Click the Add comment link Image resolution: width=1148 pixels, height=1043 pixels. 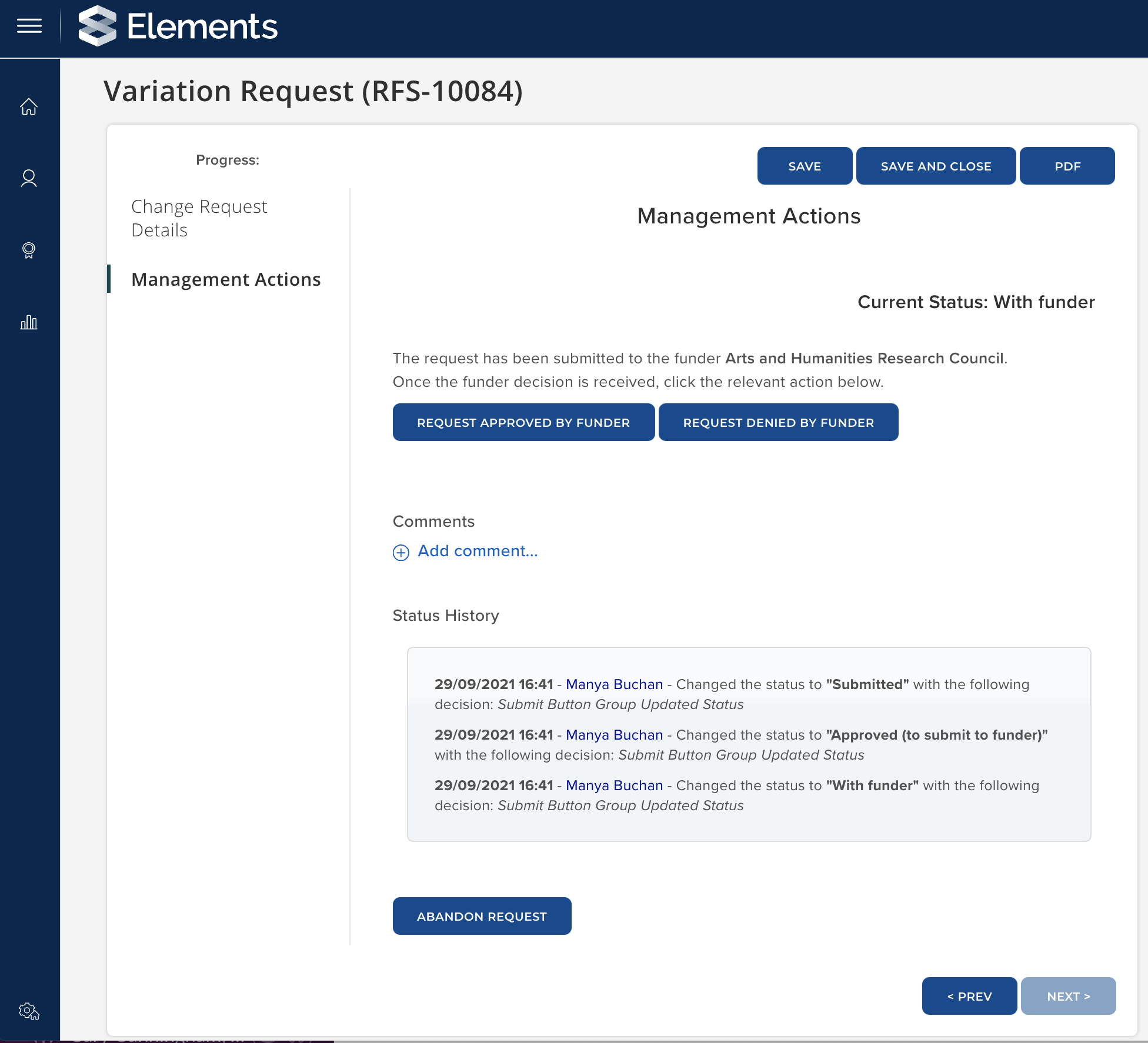478,551
